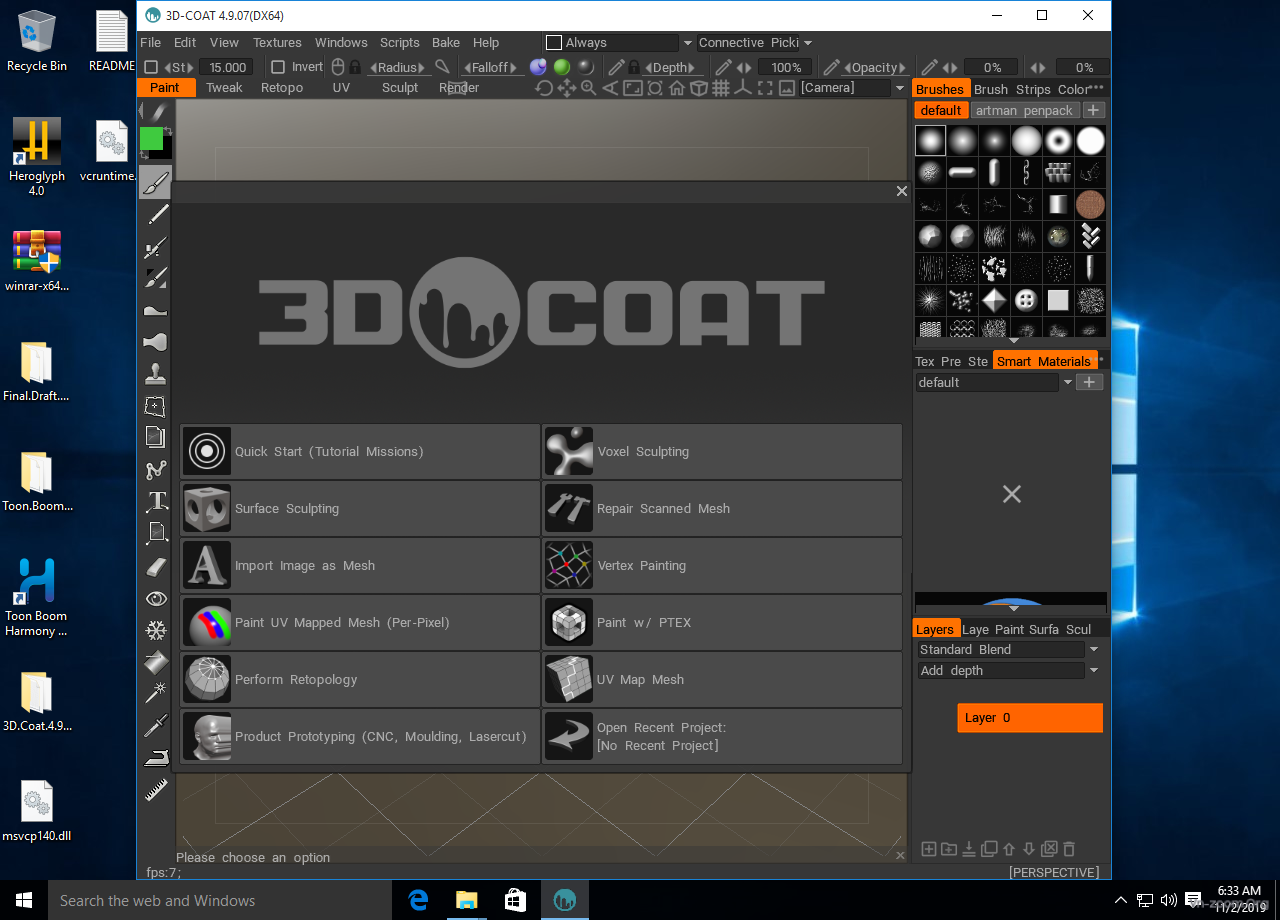Toggle the green depth channel sphere

tap(562, 67)
